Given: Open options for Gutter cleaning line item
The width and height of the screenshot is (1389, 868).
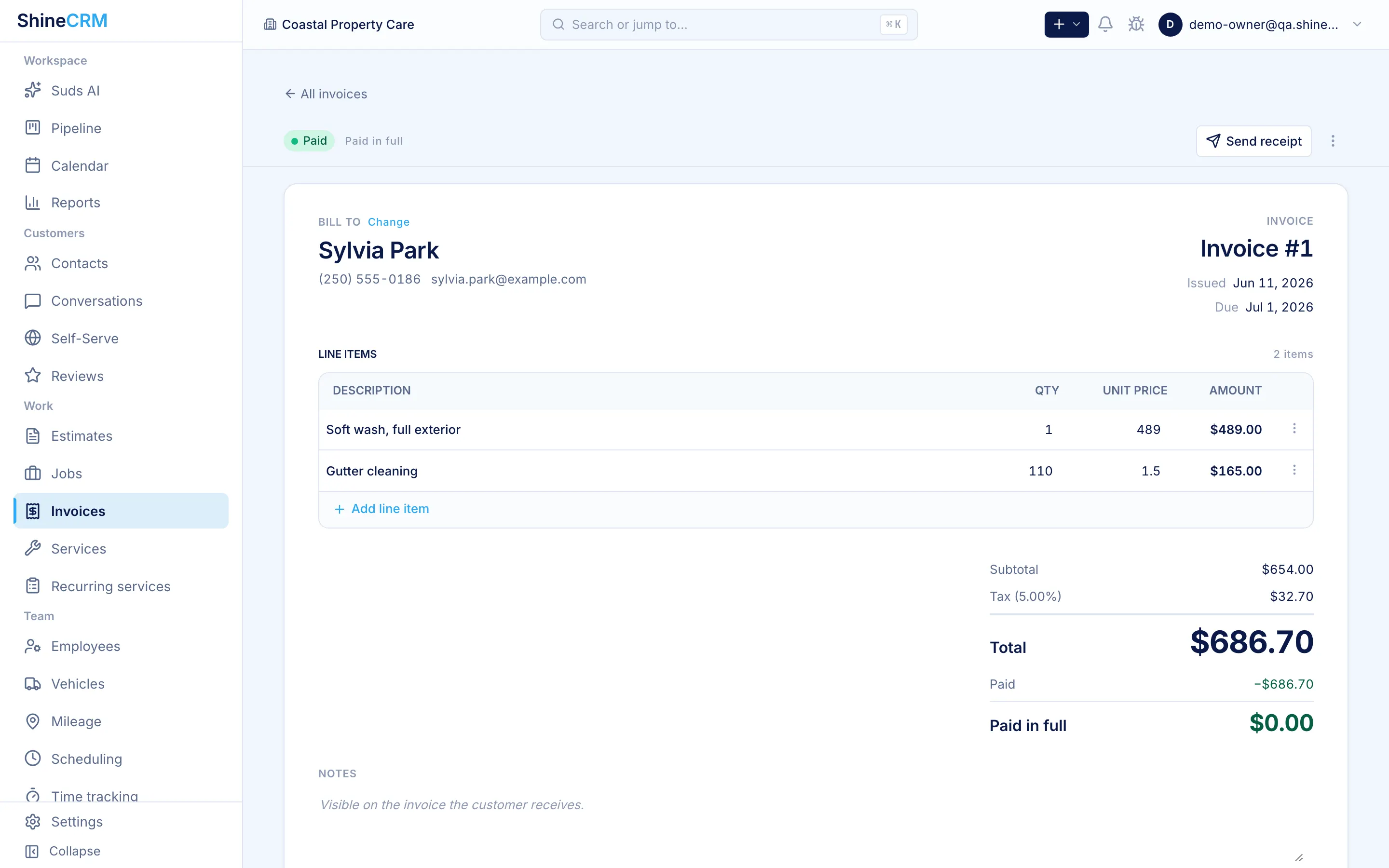Looking at the screenshot, I should pos(1294,470).
